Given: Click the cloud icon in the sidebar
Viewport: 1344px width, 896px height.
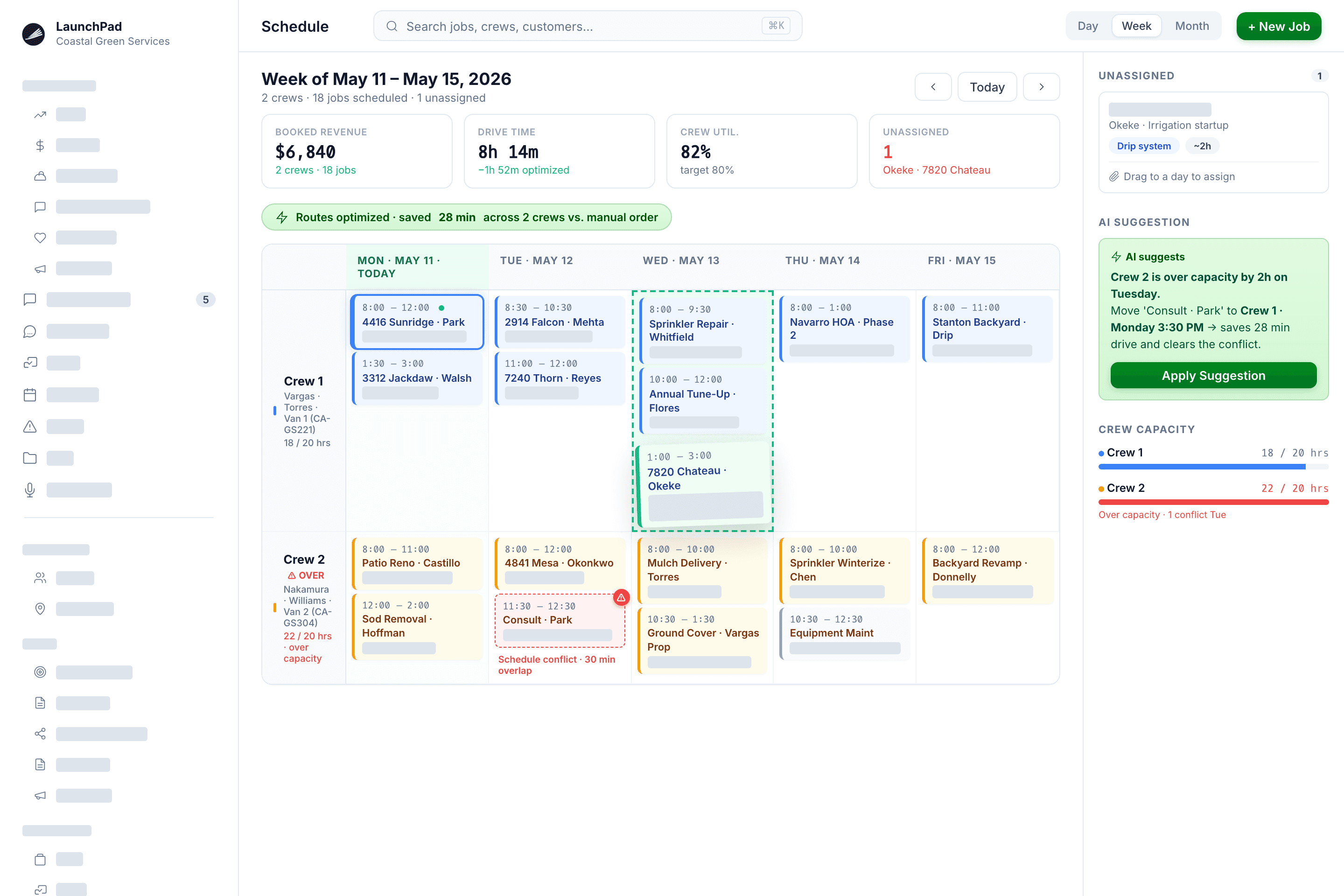Looking at the screenshot, I should 40,176.
